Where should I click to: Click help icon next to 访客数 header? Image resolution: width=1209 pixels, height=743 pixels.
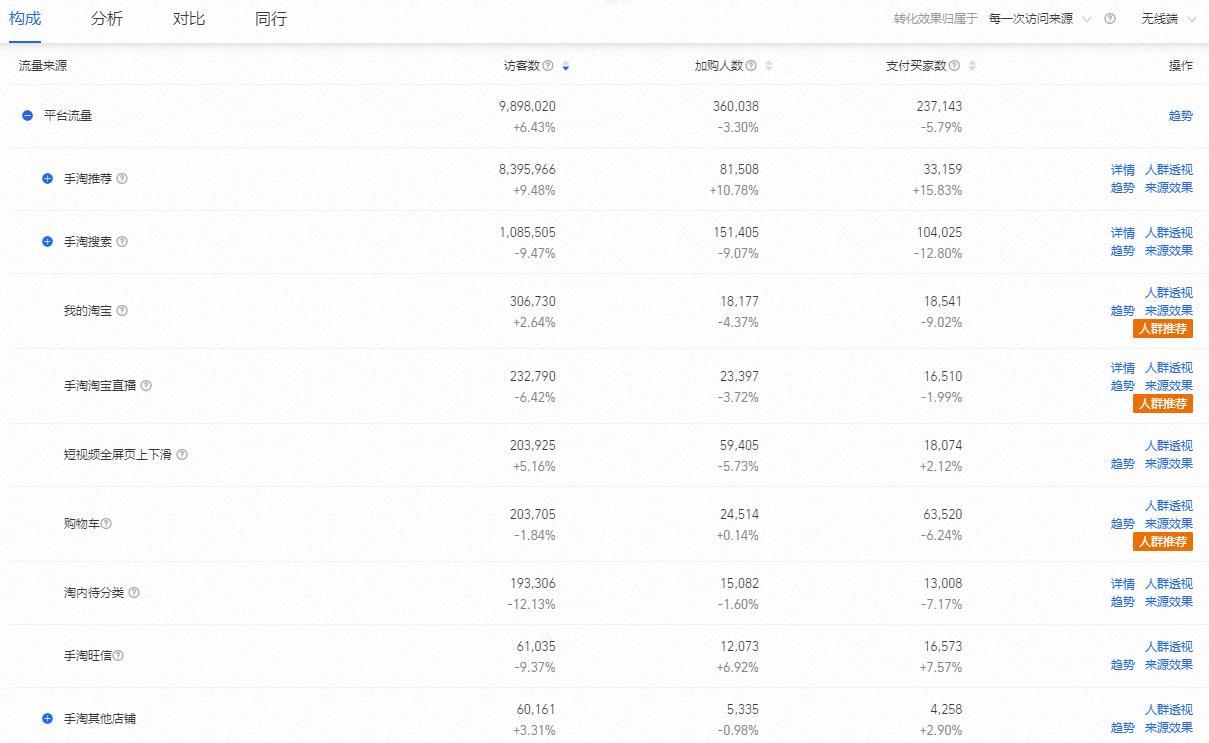pyautogui.click(x=547, y=66)
